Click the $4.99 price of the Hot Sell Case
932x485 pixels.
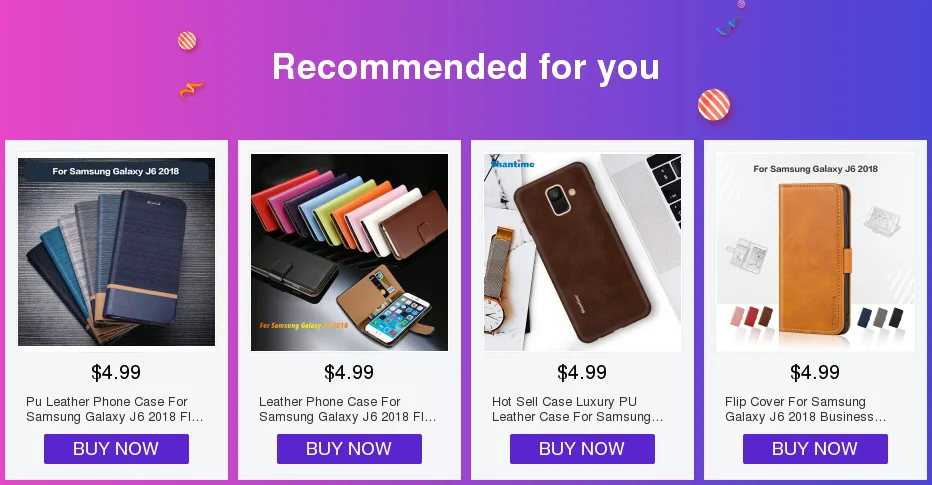click(582, 373)
